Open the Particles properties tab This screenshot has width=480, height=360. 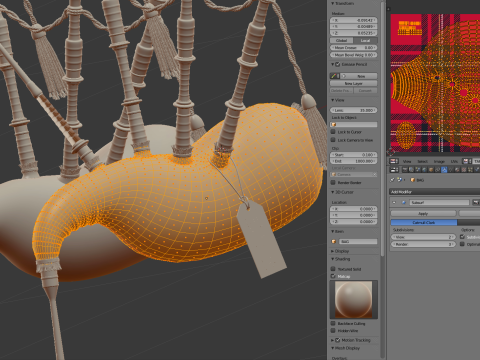pyautogui.click(x=470, y=170)
